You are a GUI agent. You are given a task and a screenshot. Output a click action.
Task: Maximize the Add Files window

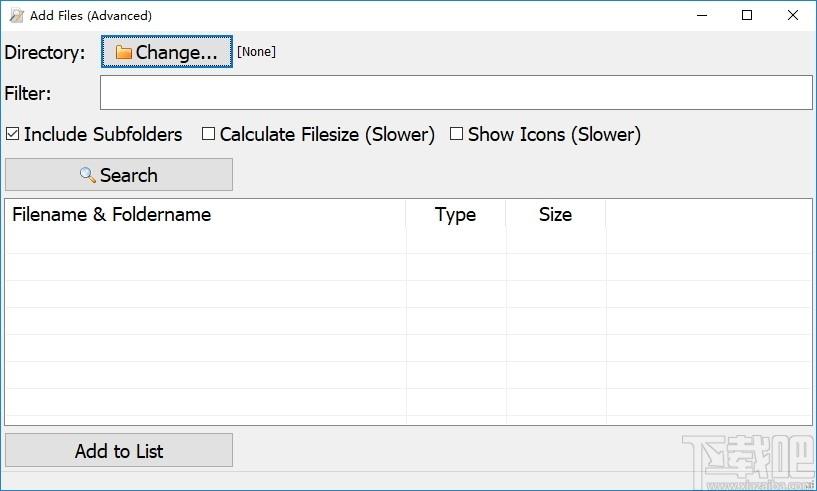coord(747,15)
